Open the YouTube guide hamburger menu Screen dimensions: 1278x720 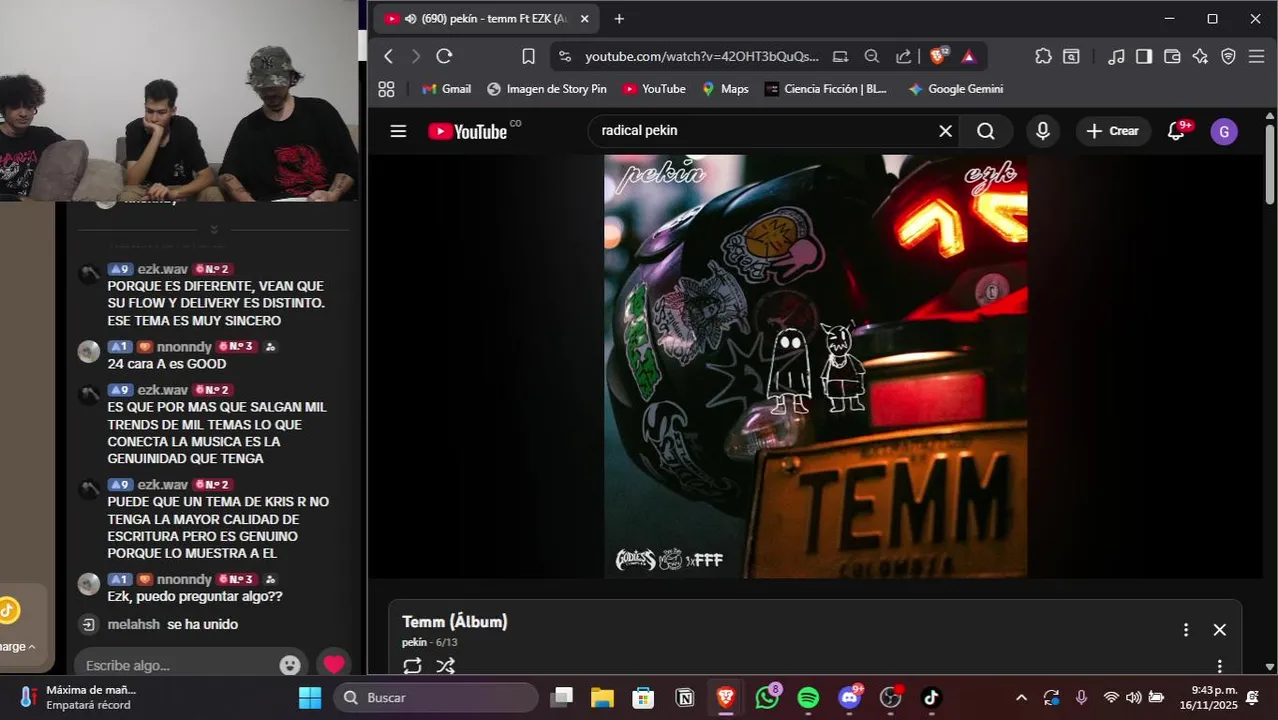pyautogui.click(x=398, y=131)
